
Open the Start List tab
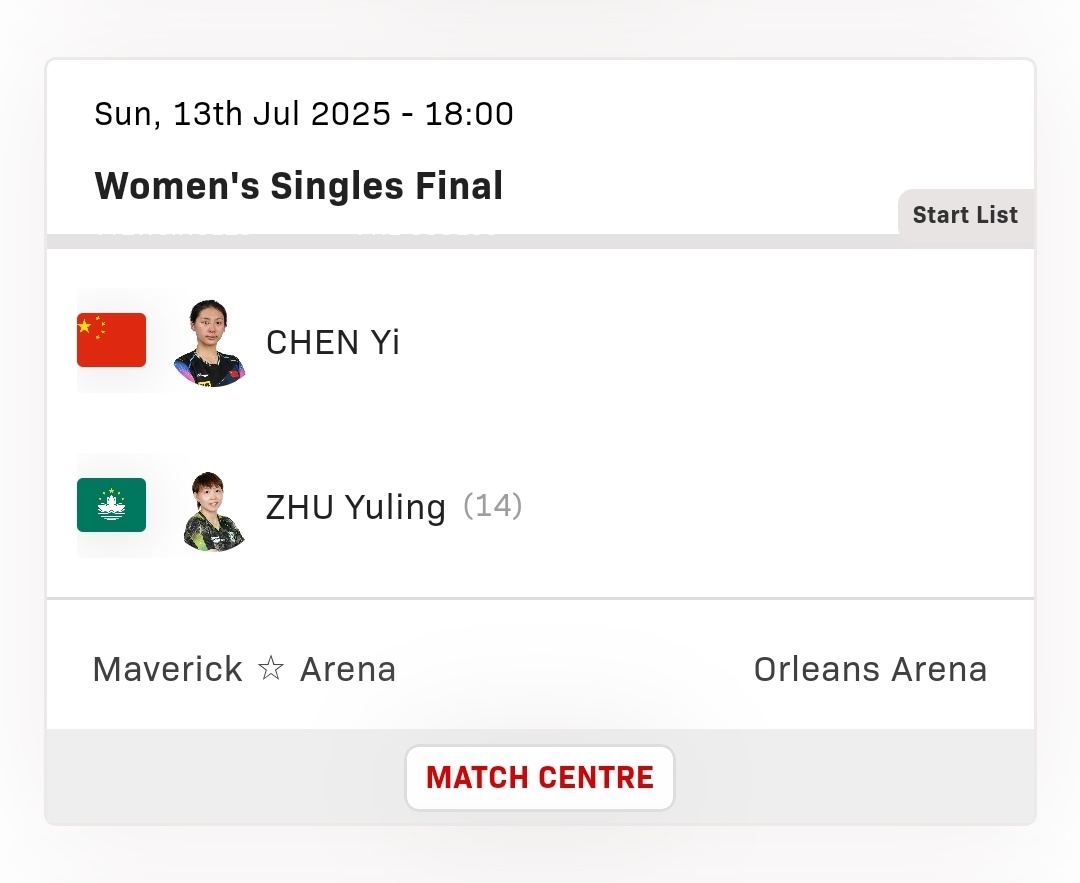965,215
